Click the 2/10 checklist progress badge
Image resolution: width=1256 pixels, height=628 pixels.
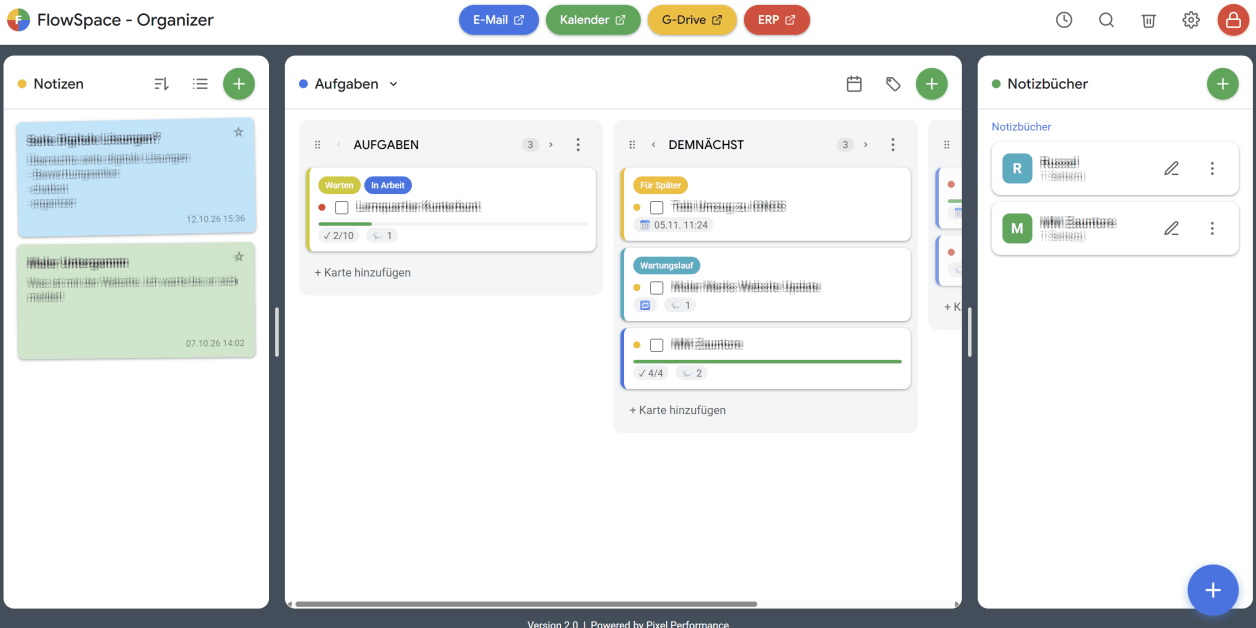point(339,236)
